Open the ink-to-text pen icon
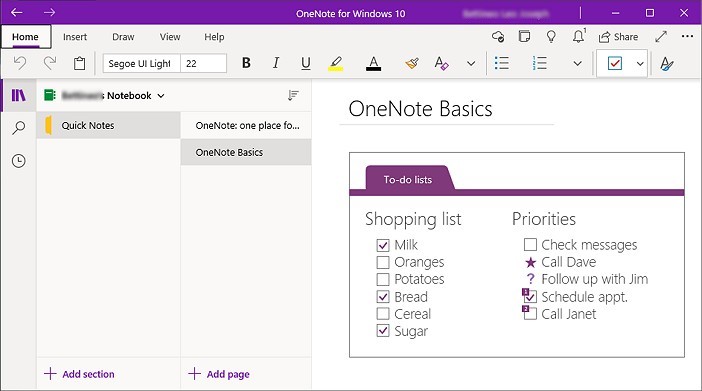The height and width of the screenshot is (391, 702). click(x=667, y=64)
